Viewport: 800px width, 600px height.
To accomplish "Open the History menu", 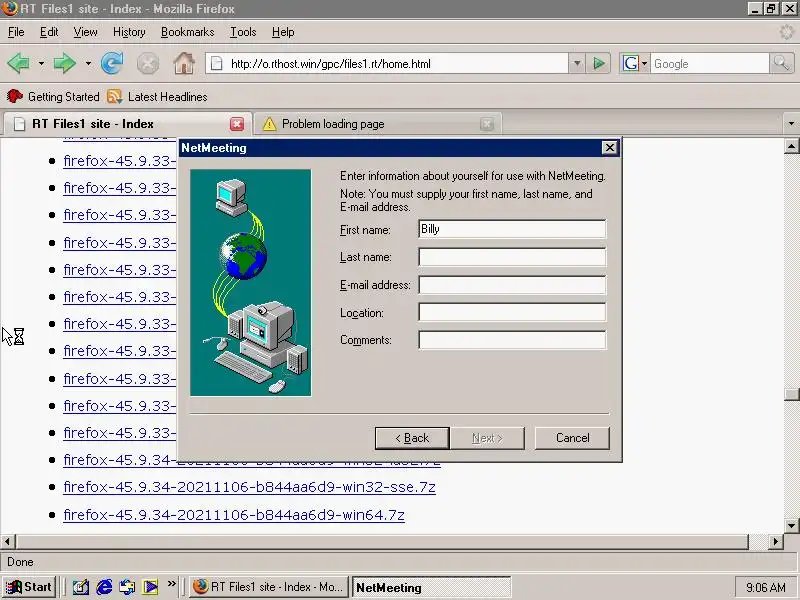I will click(129, 32).
